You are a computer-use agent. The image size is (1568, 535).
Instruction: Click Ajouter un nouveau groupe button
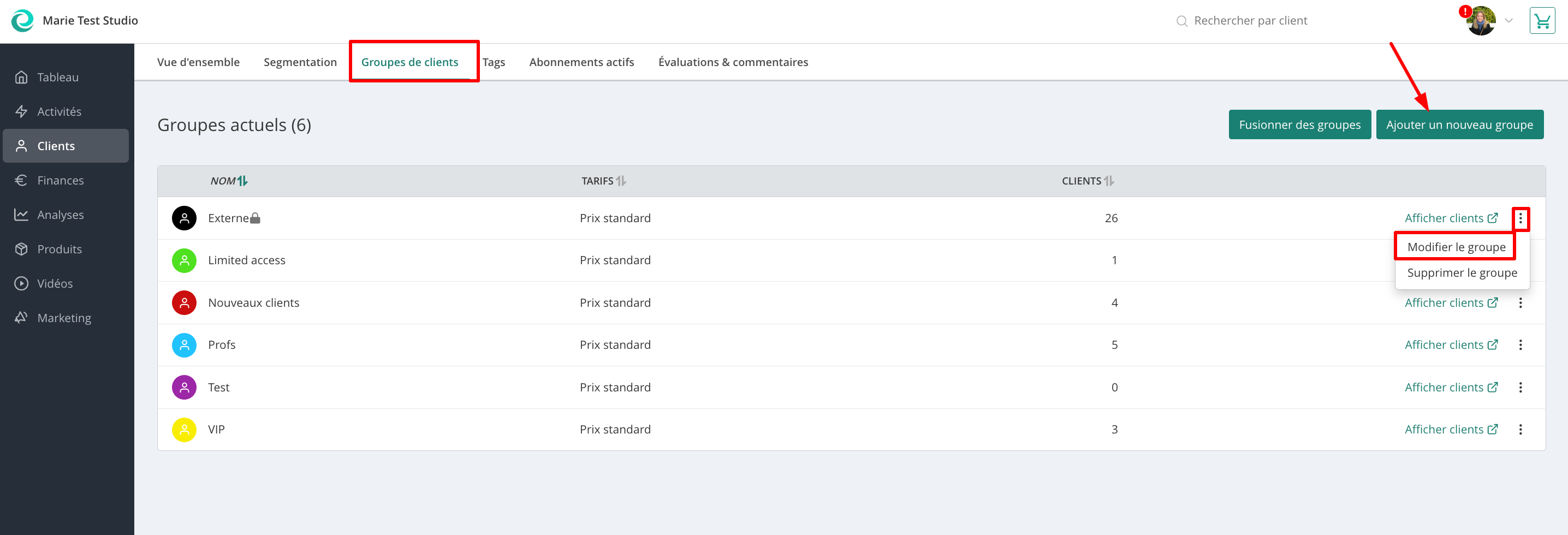pos(1459,125)
